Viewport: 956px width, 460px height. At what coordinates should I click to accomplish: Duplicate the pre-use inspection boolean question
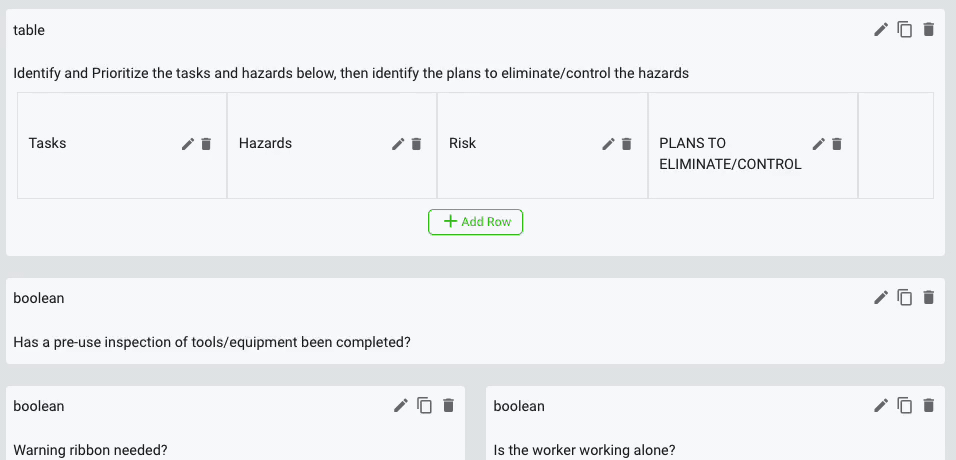coord(905,297)
